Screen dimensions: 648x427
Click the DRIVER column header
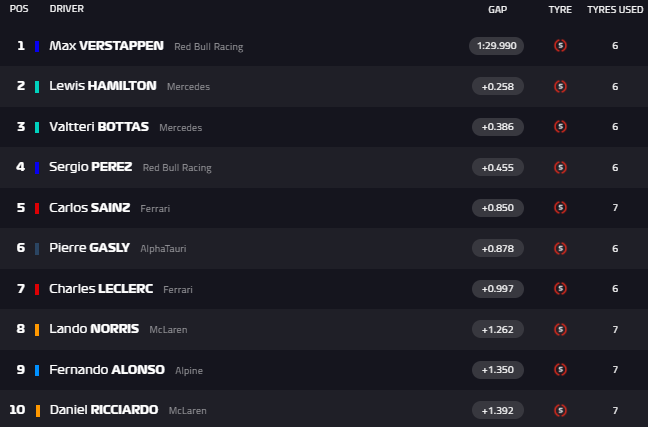coord(66,9)
